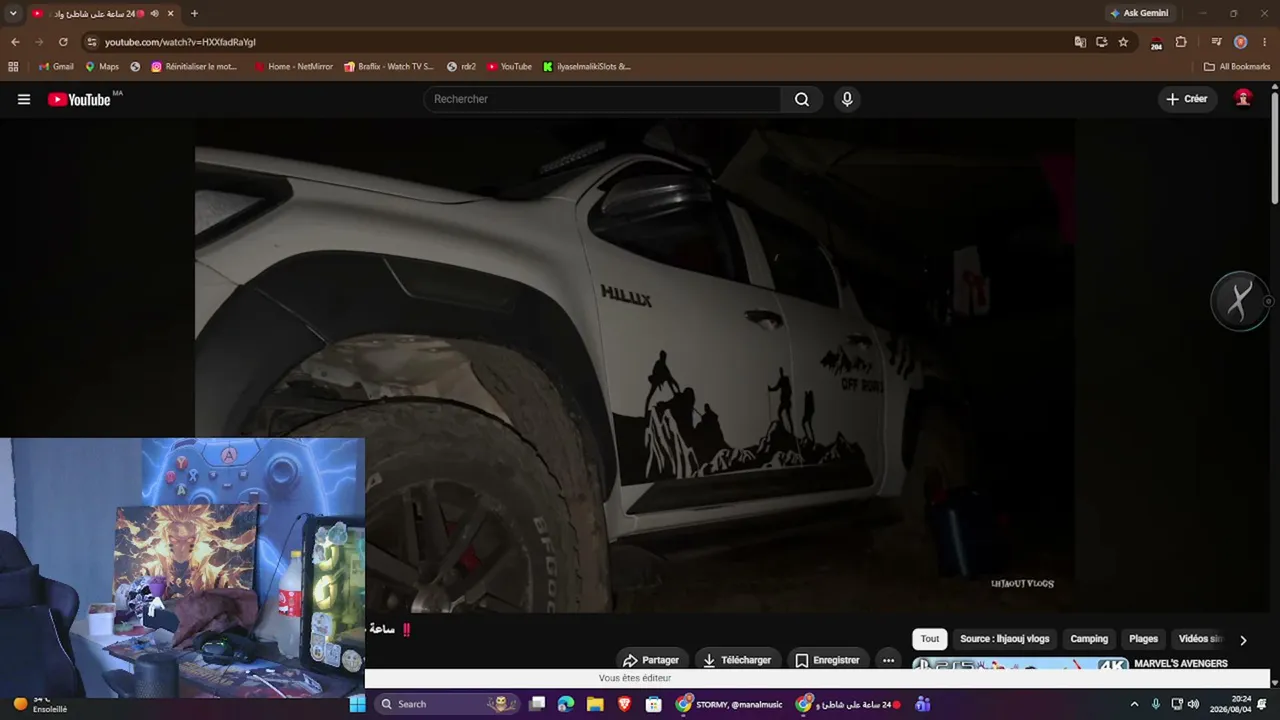Install the app using the address bar icon
1280x720 pixels.
click(1101, 42)
